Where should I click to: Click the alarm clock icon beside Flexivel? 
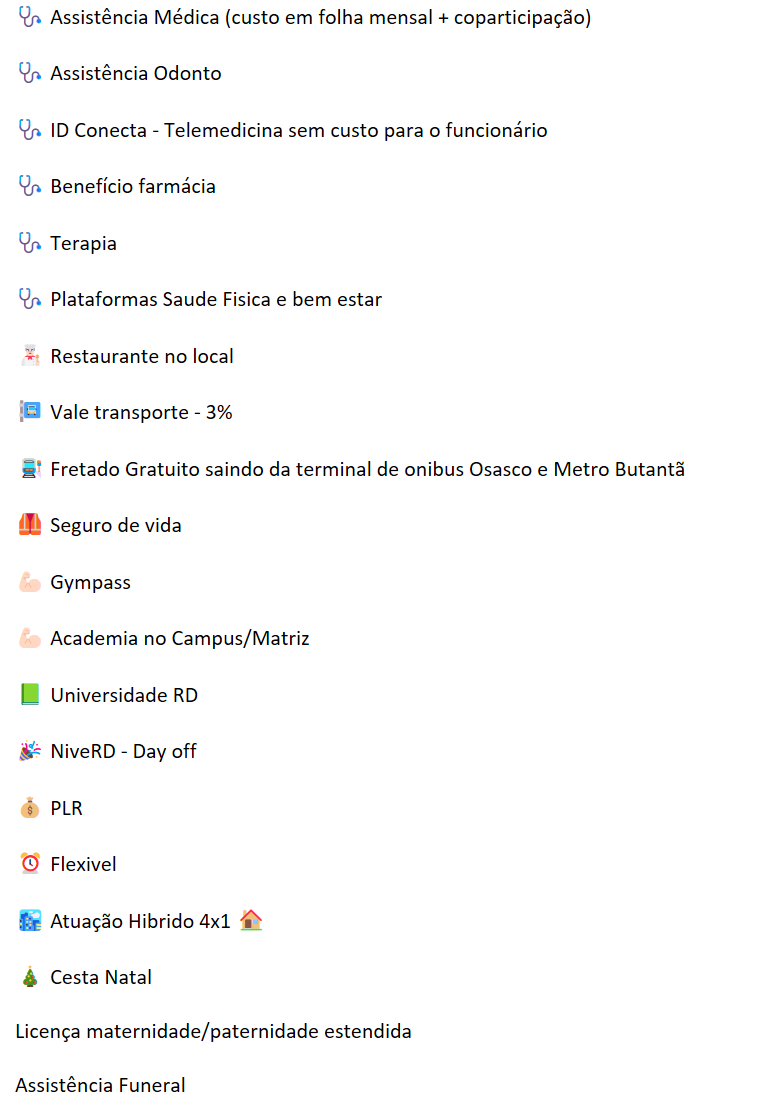30,864
